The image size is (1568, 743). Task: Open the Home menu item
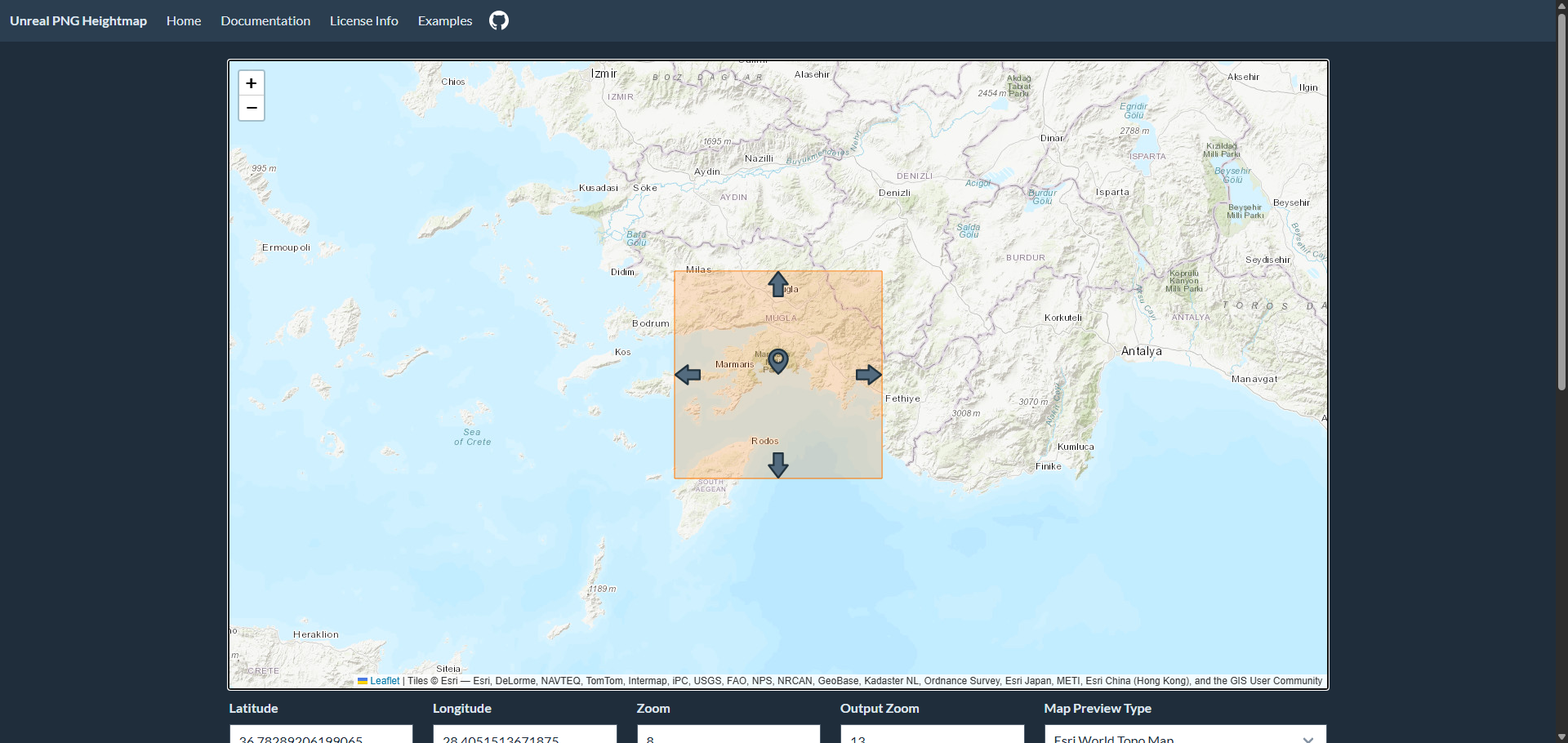[x=184, y=20]
